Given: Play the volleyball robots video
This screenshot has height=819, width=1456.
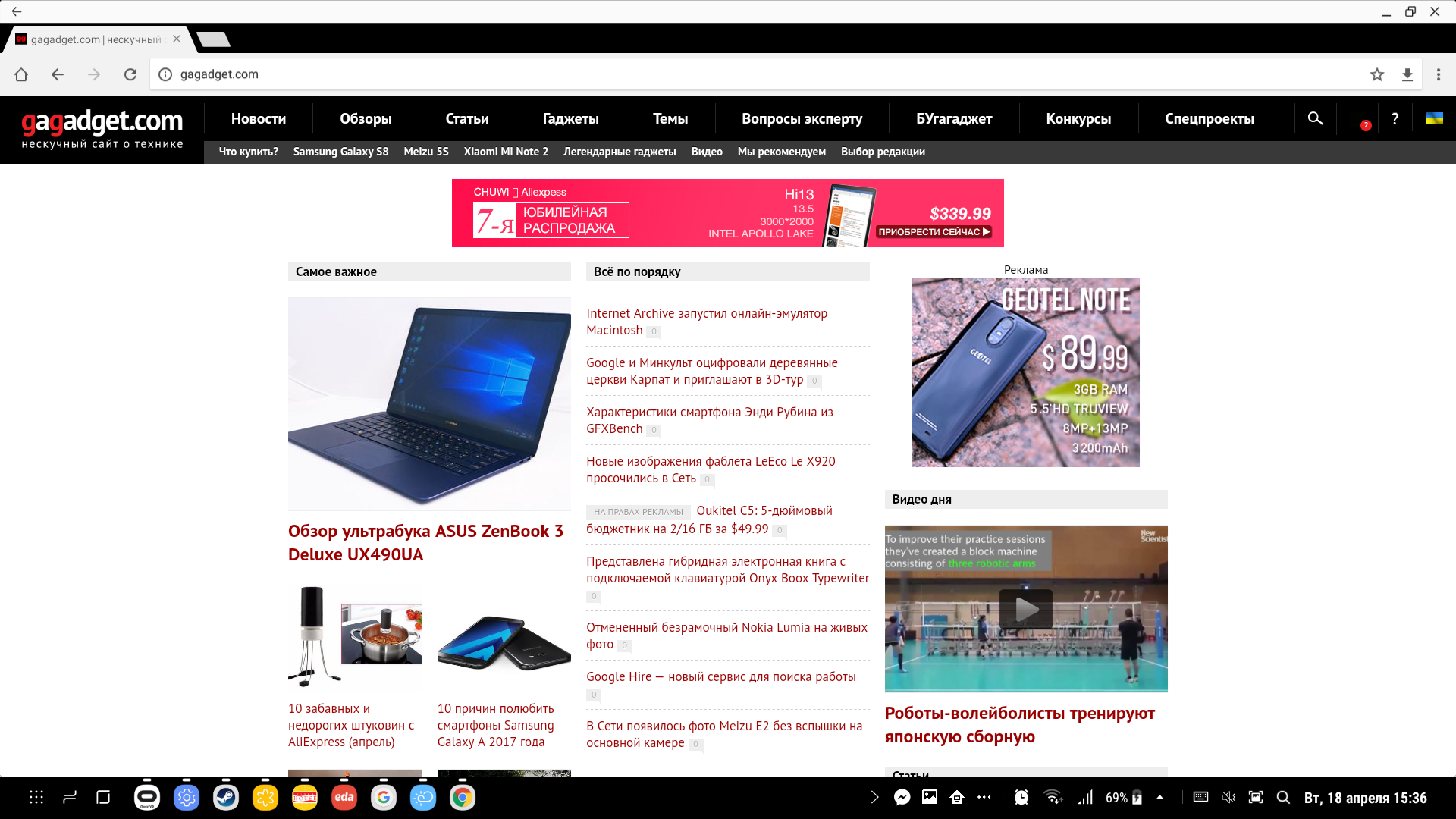Looking at the screenshot, I should pyautogui.click(x=1026, y=609).
